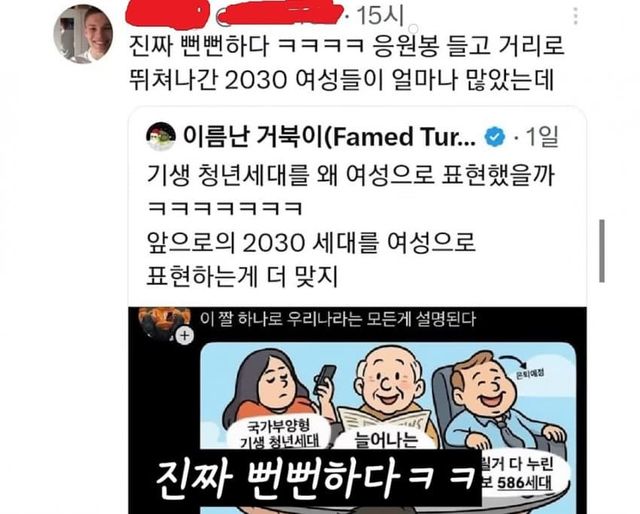Click the 이름난 거북이(Famed Tur... account name
Image resolution: width=640 pixels, height=514 pixels.
coord(329,137)
